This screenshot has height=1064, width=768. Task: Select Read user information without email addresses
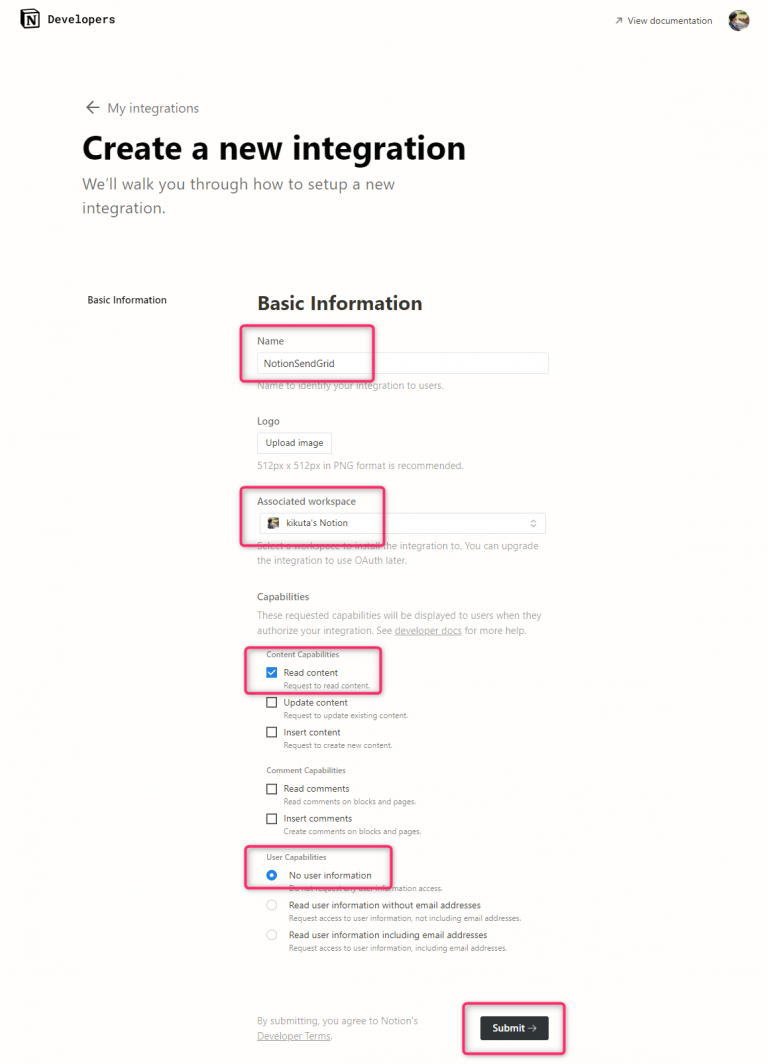(x=271, y=905)
